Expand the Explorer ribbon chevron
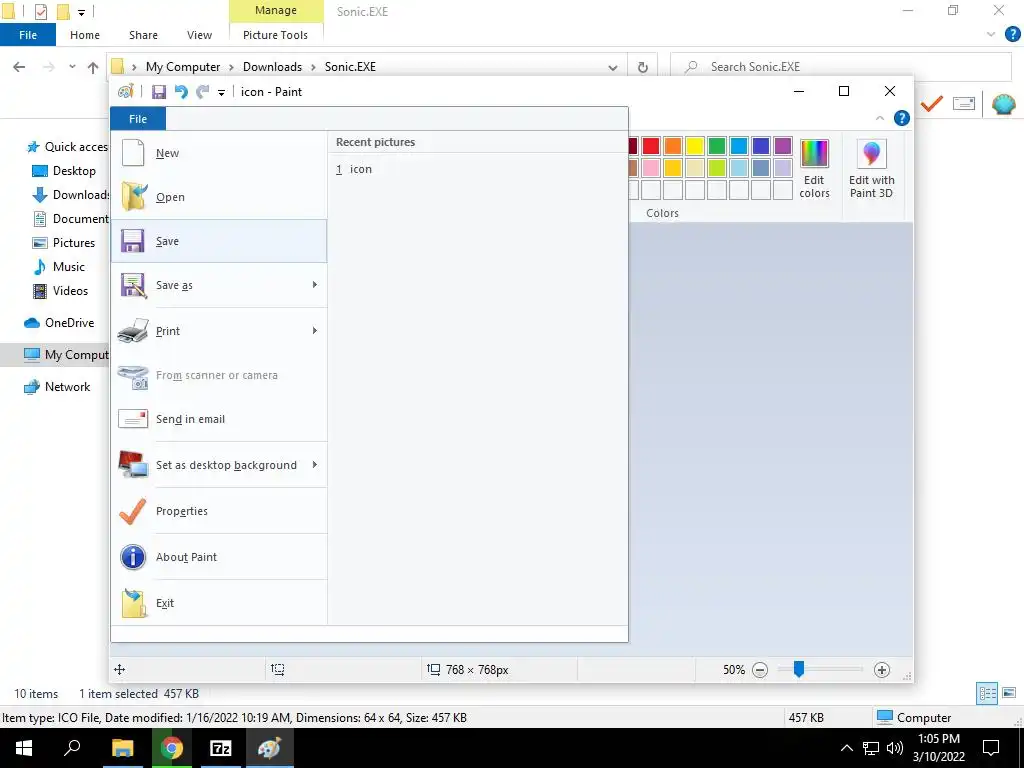The height and width of the screenshot is (768, 1024). point(991,35)
